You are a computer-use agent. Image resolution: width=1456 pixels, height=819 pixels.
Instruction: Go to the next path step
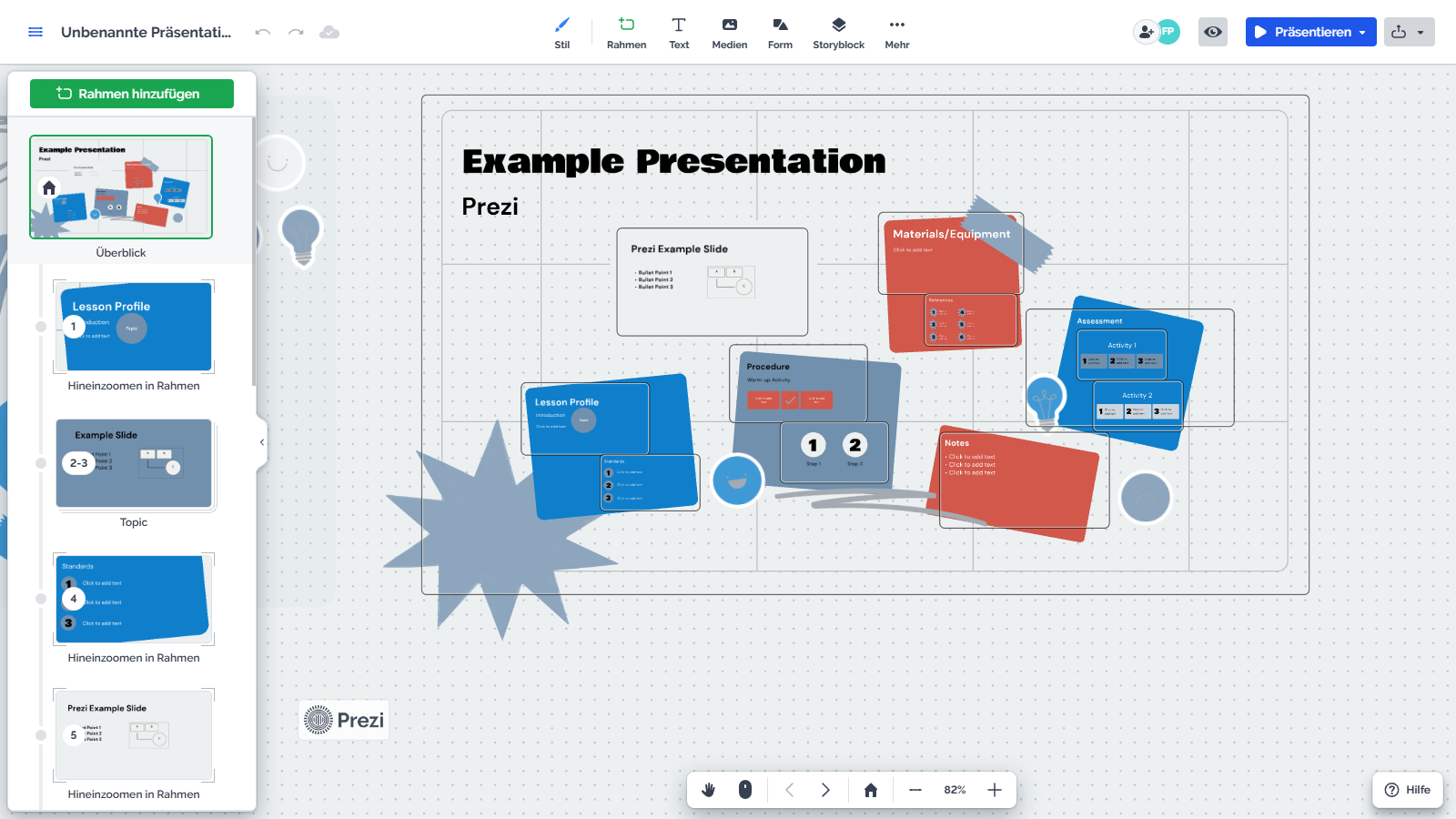point(825,790)
